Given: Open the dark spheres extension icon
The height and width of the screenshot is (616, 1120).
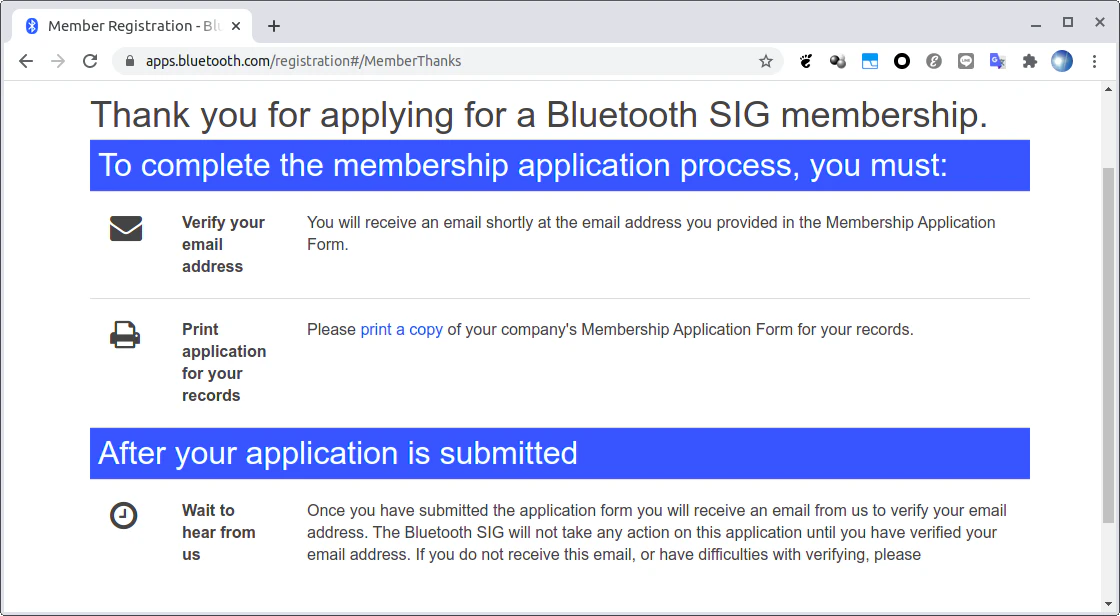Looking at the screenshot, I should (x=838, y=61).
